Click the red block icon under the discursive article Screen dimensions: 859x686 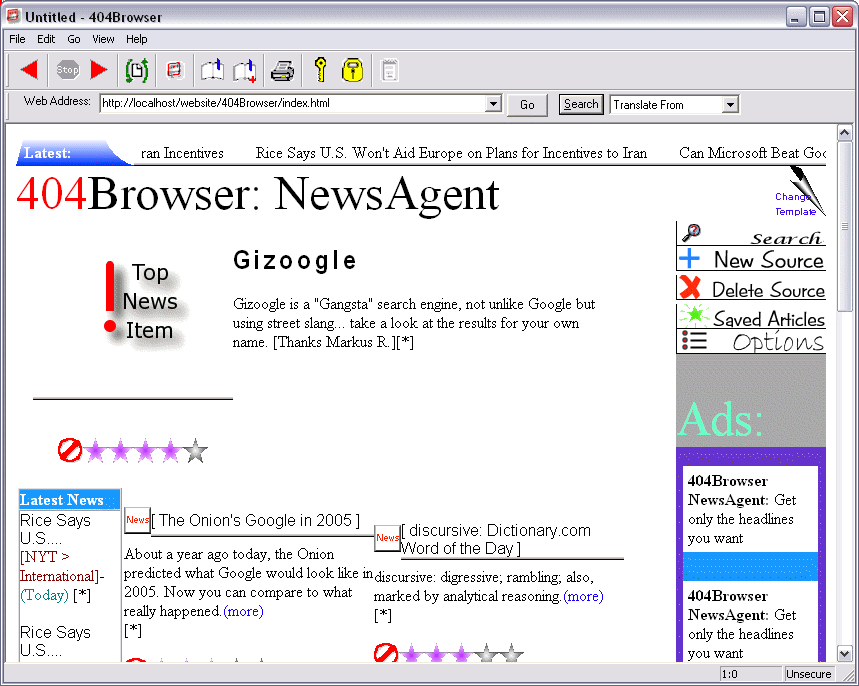[x=386, y=653]
